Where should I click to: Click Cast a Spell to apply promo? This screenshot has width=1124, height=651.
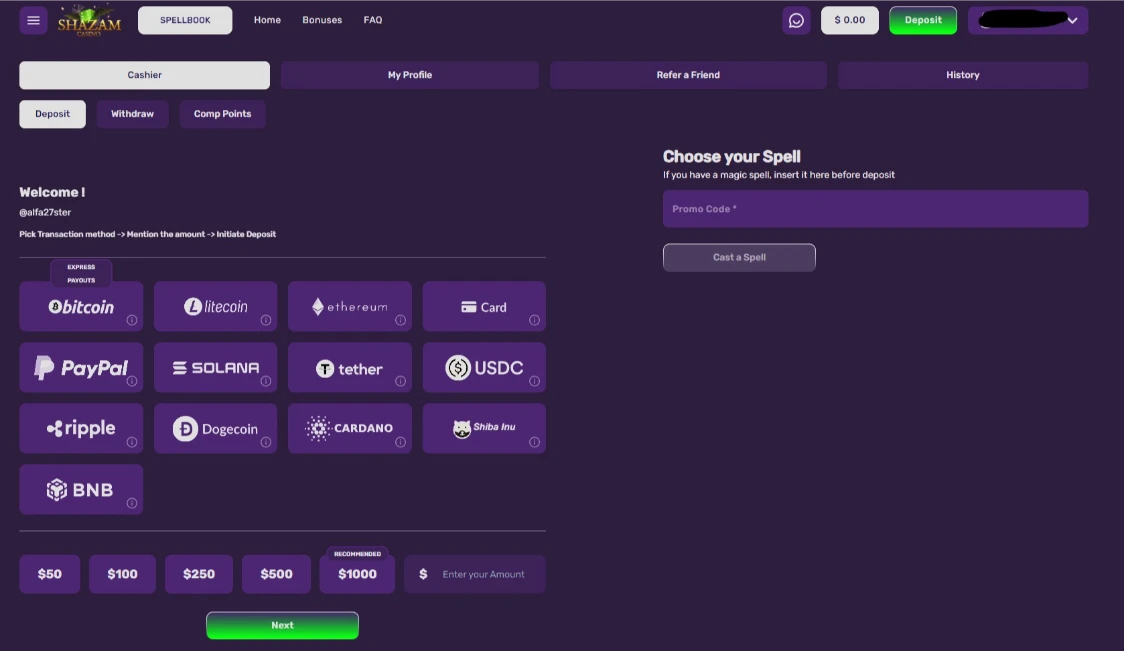tap(739, 257)
